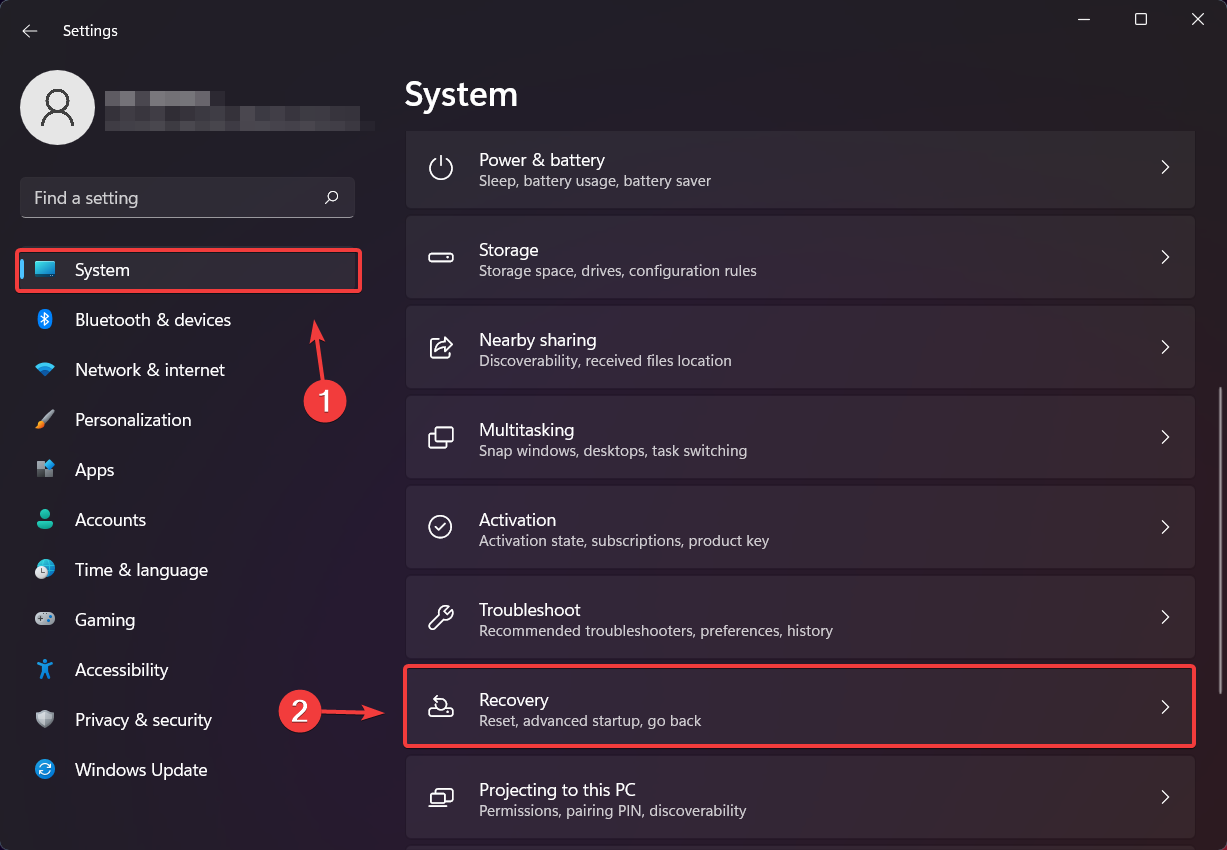This screenshot has height=850, width=1227.
Task: Go back using the back arrow
Action: [30, 31]
